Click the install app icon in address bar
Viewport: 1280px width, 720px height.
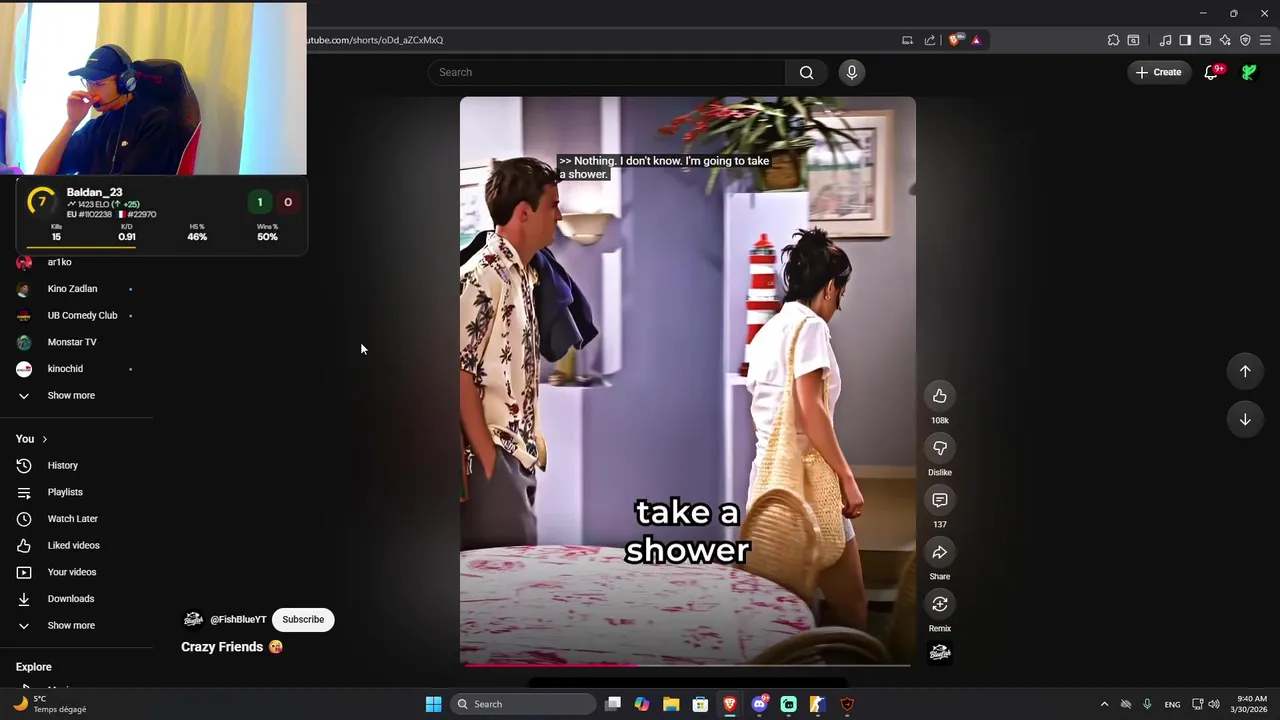point(907,40)
